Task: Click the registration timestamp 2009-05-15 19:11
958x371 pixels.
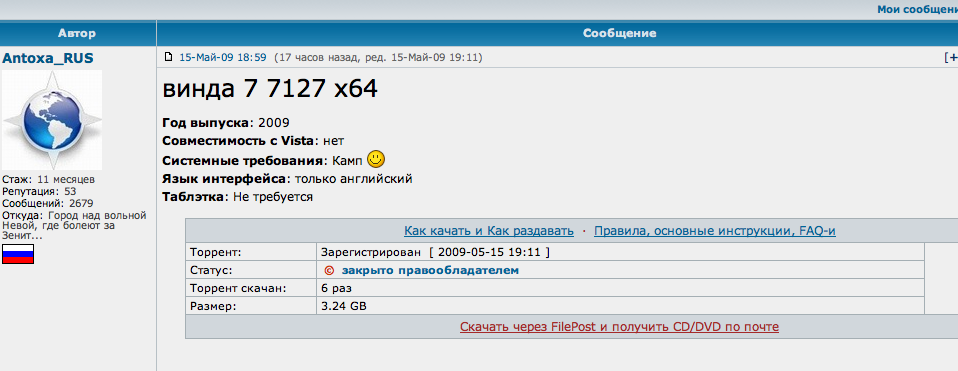Action: [490, 252]
